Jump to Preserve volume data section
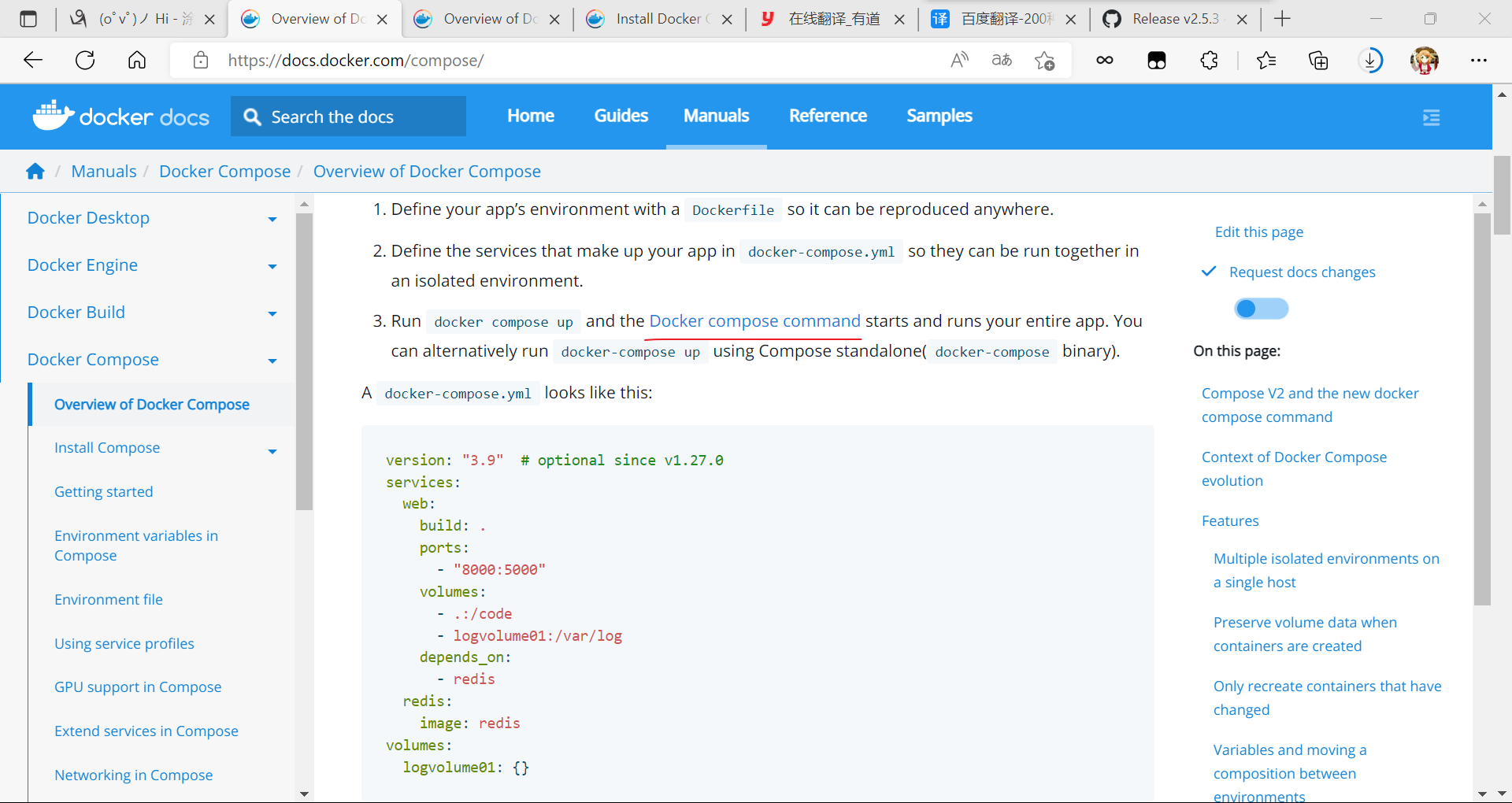 coord(1305,634)
